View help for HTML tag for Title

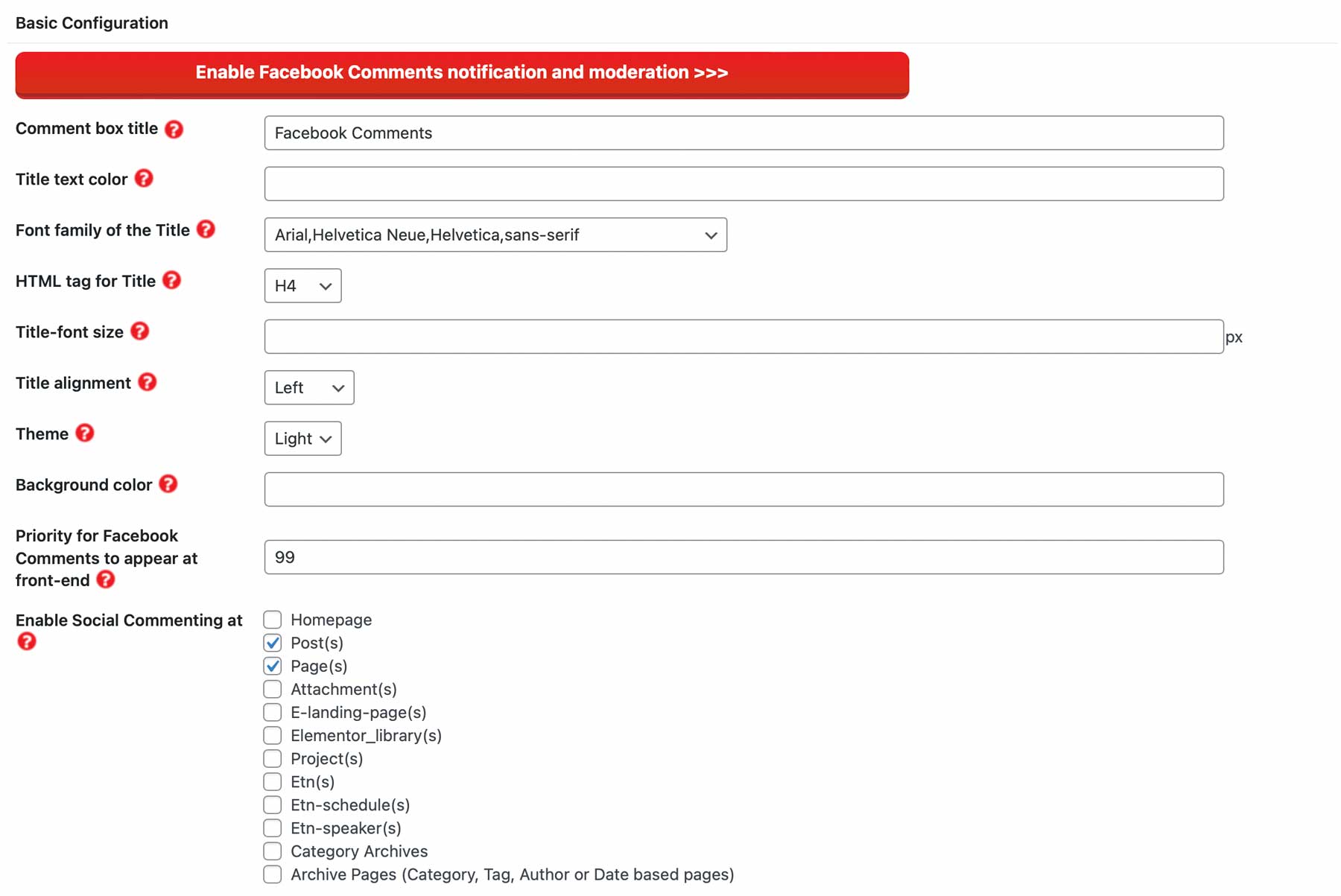click(171, 281)
